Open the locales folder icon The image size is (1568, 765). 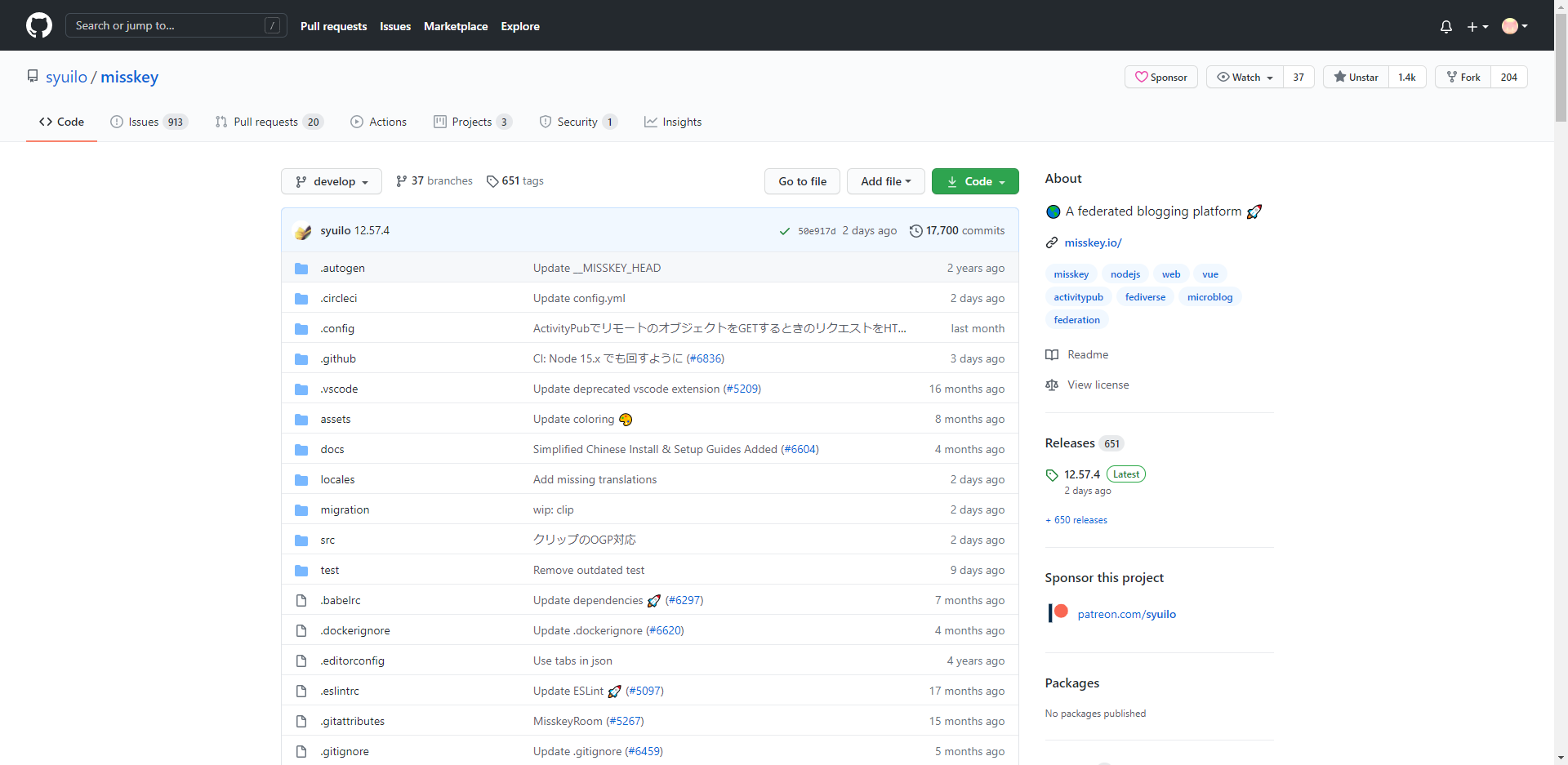[x=301, y=479]
